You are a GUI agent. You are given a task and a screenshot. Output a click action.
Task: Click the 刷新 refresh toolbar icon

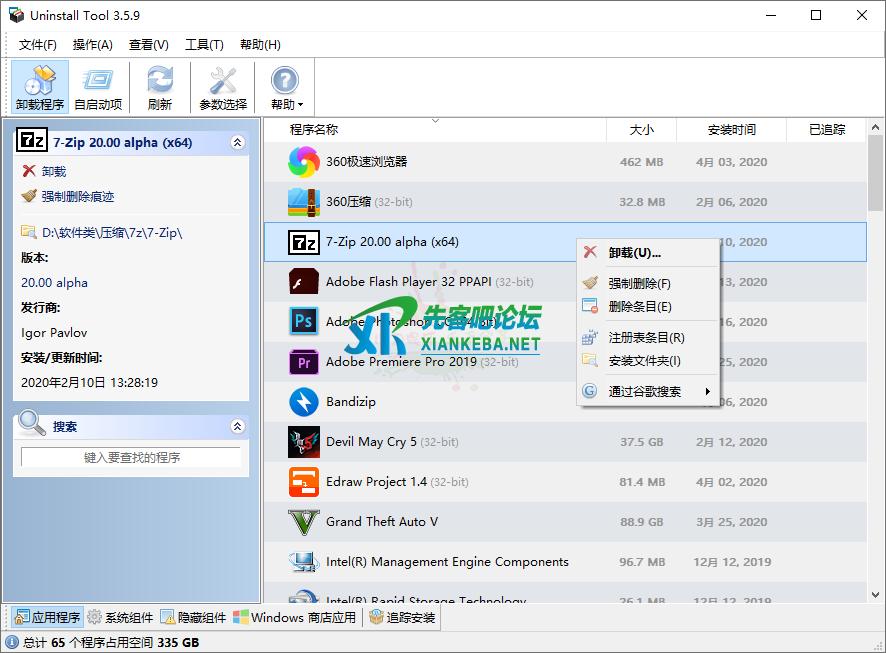pyautogui.click(x=159, y=87)
